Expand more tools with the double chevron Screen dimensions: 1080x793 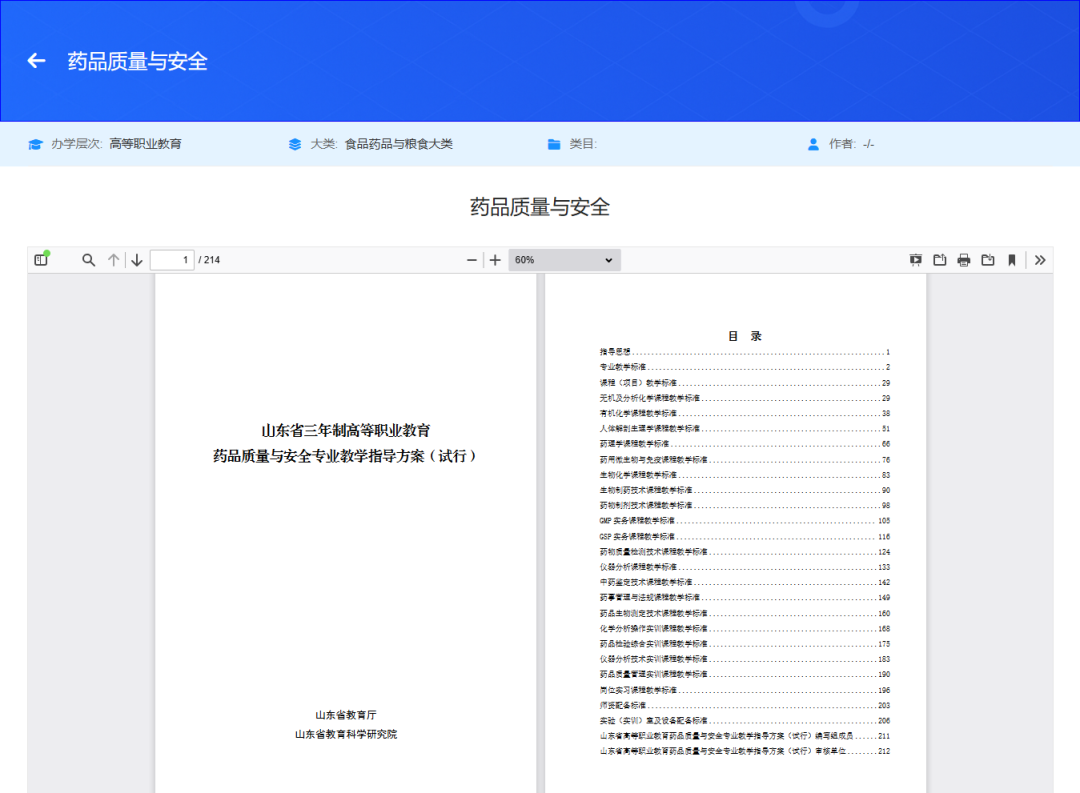click(1040, 259)
